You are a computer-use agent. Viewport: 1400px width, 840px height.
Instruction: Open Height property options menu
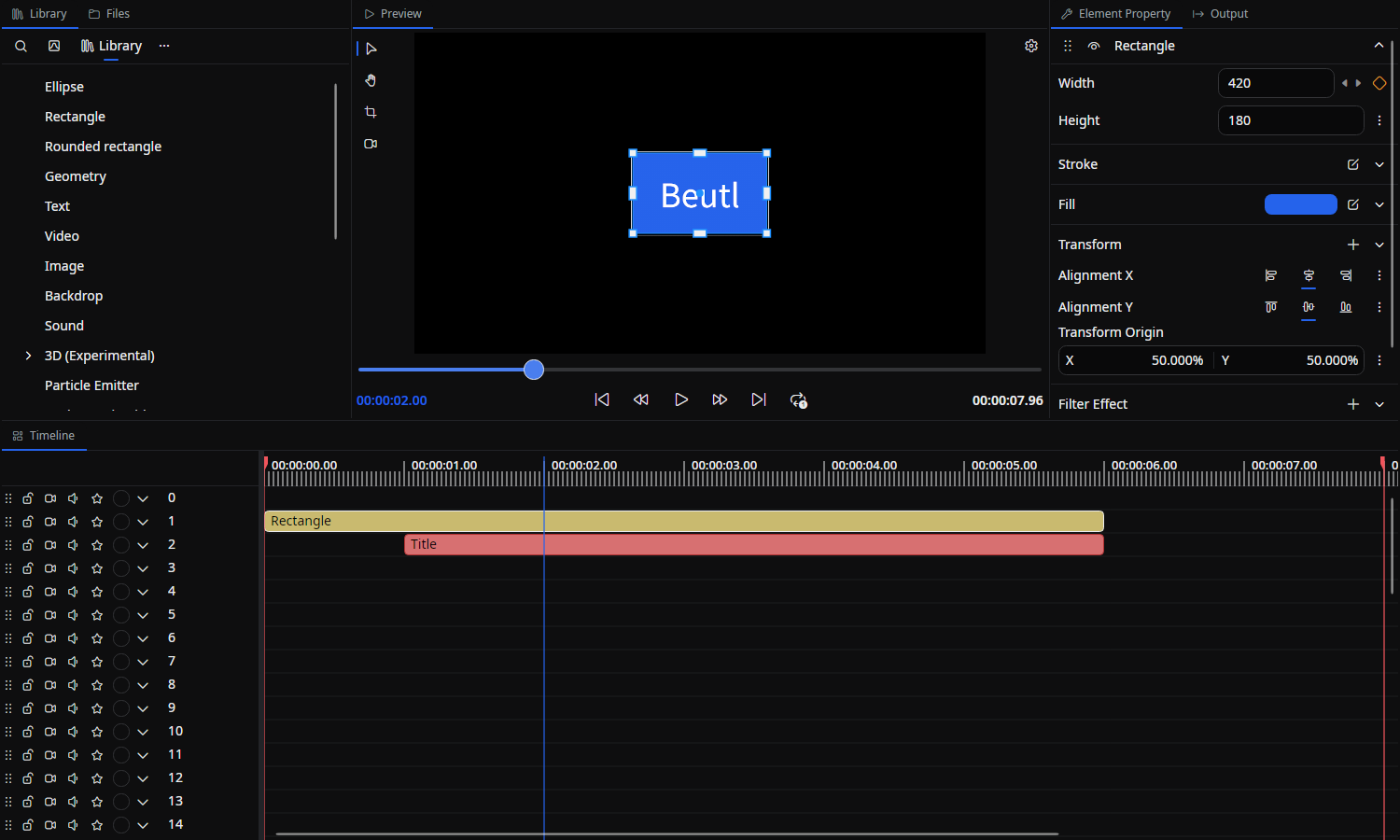1379,120
